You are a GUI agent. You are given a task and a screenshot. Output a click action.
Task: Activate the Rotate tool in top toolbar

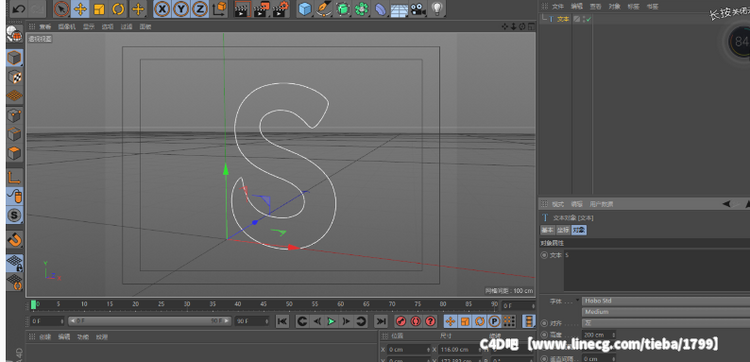click(118, 9)
